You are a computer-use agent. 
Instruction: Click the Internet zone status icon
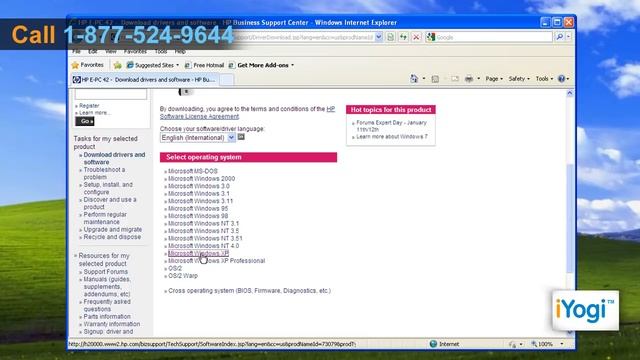[433, 344]
